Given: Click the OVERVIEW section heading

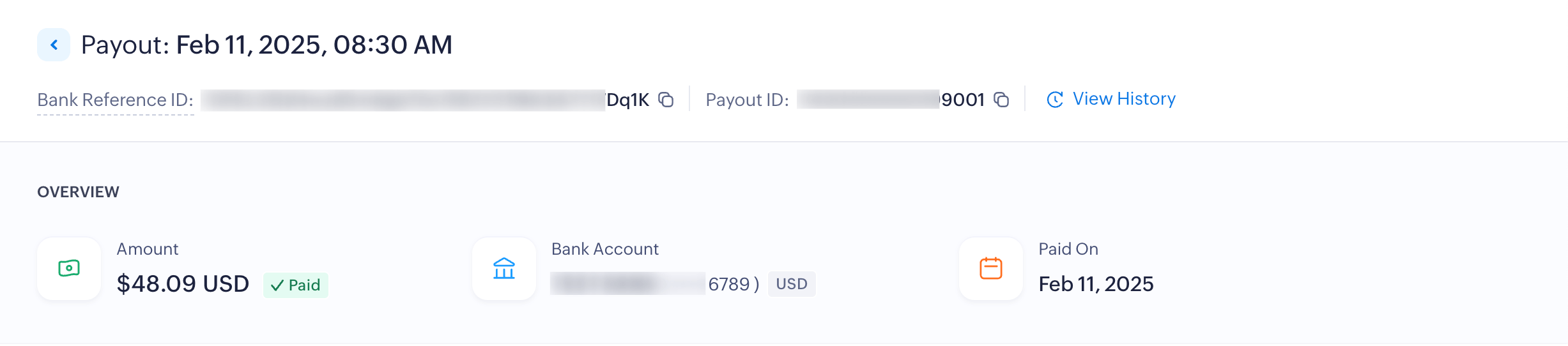Looking at the screenshot, I should (78, 192).
